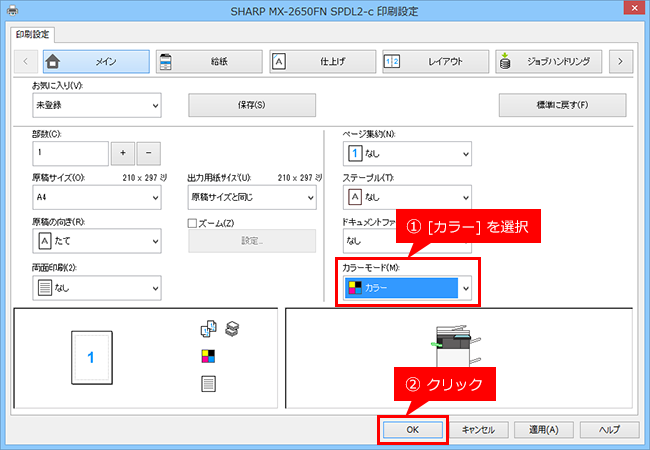Switch to the 給紙 tab
The width and height of the screenshot is (650, 450).
[x=209, y=62]
